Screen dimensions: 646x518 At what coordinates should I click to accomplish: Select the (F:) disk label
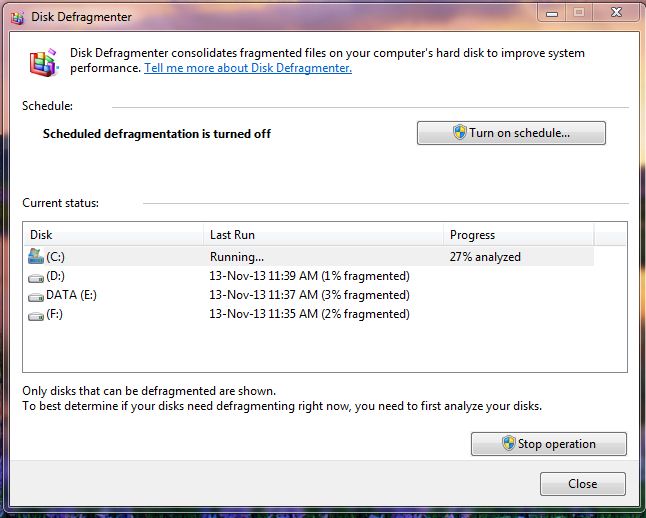pos(54,314)
